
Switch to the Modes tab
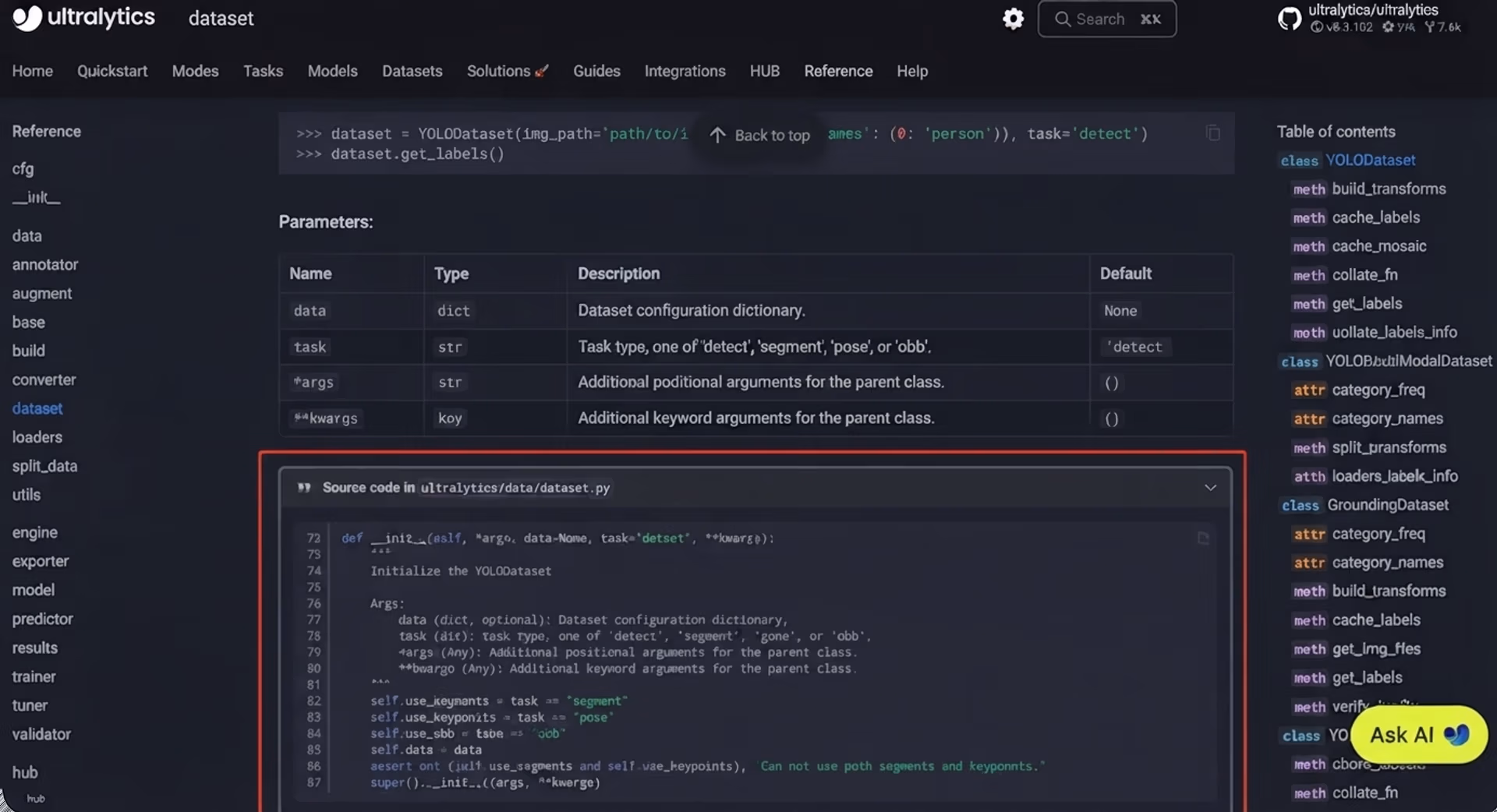195,71
